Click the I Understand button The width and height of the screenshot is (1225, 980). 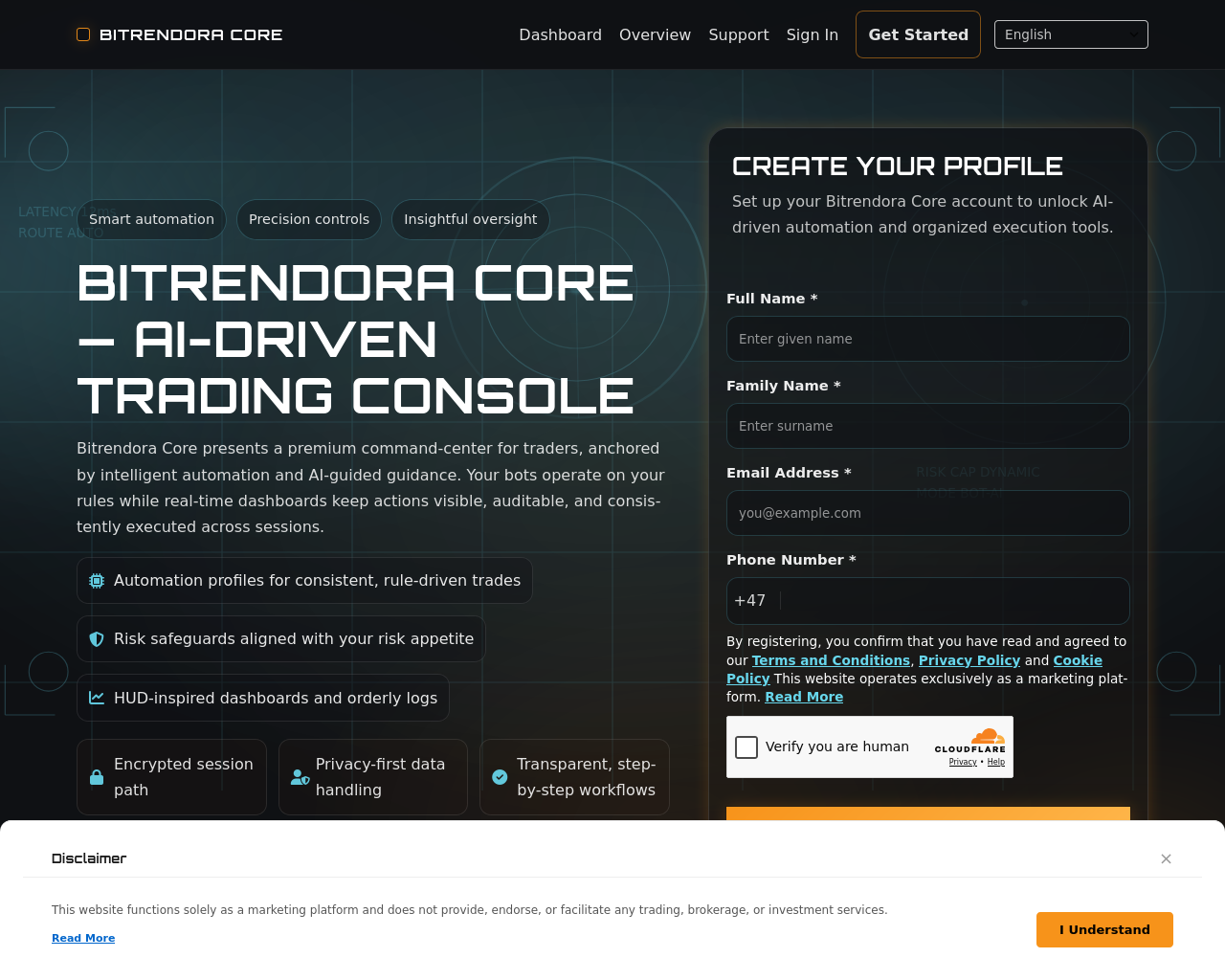point(1104,929)
